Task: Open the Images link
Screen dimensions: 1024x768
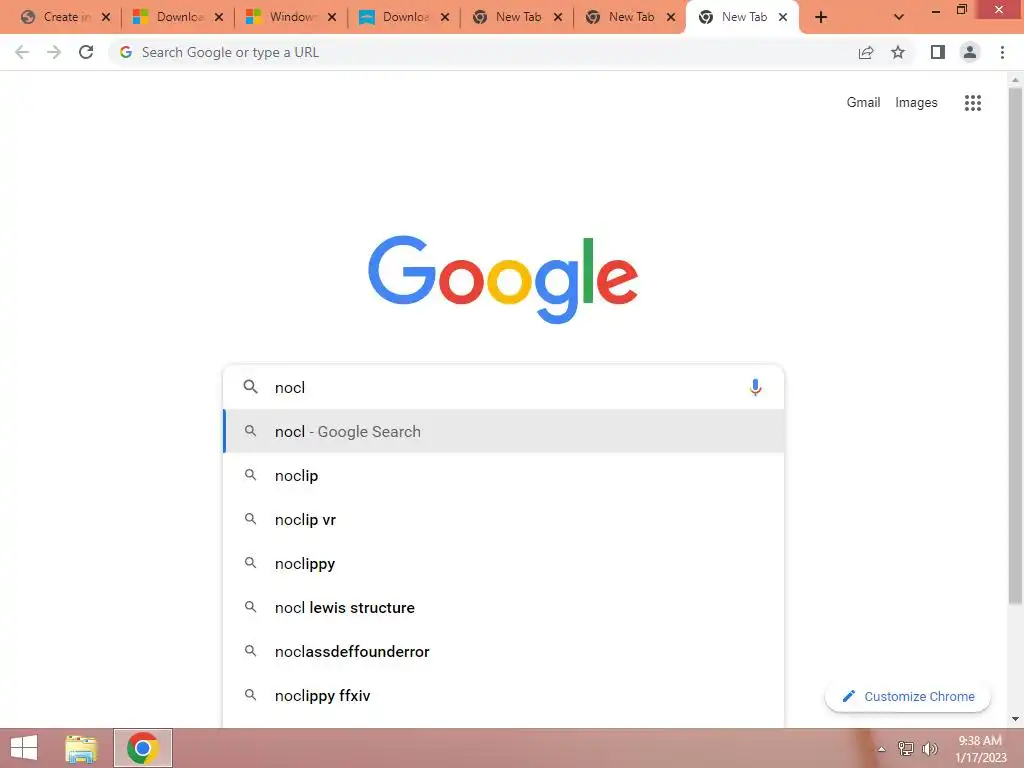Action: (x=916, y=103)
